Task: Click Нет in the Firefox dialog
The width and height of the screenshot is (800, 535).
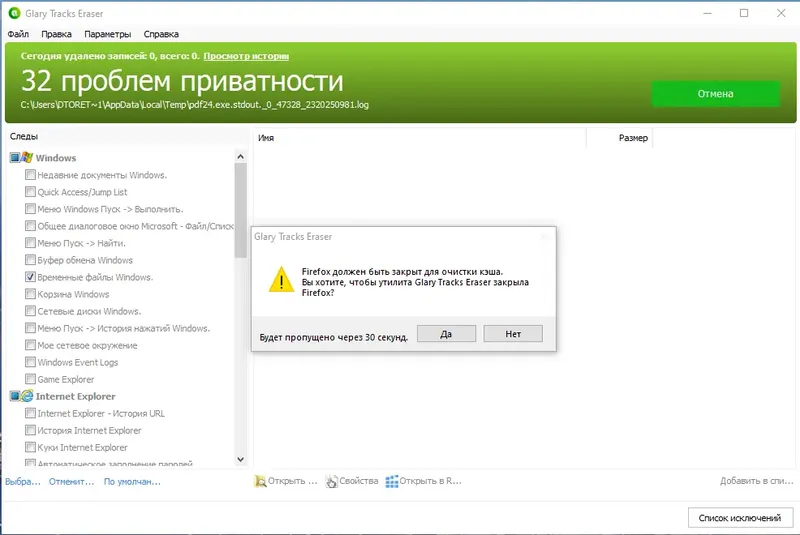Action: [x=513, y=334]
